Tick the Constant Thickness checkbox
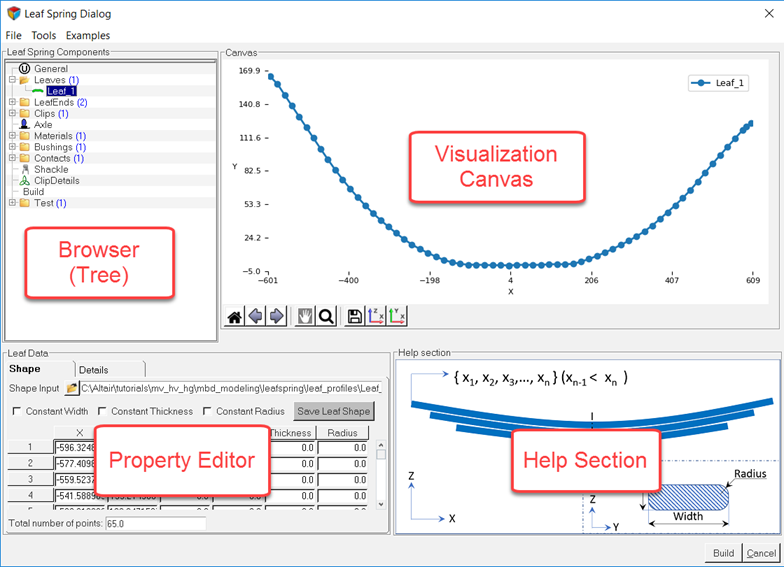 102,411
